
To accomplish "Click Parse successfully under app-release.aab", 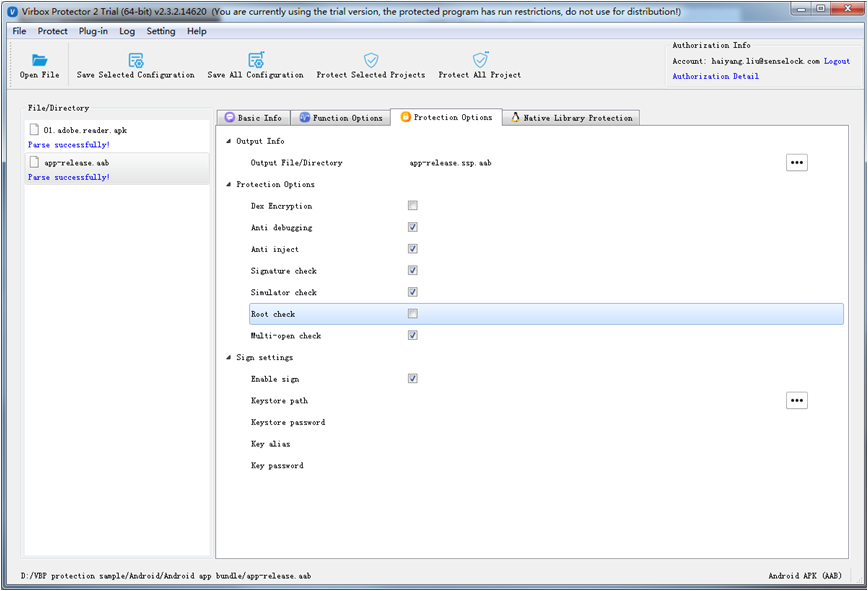I will click(x=69, y=177).
